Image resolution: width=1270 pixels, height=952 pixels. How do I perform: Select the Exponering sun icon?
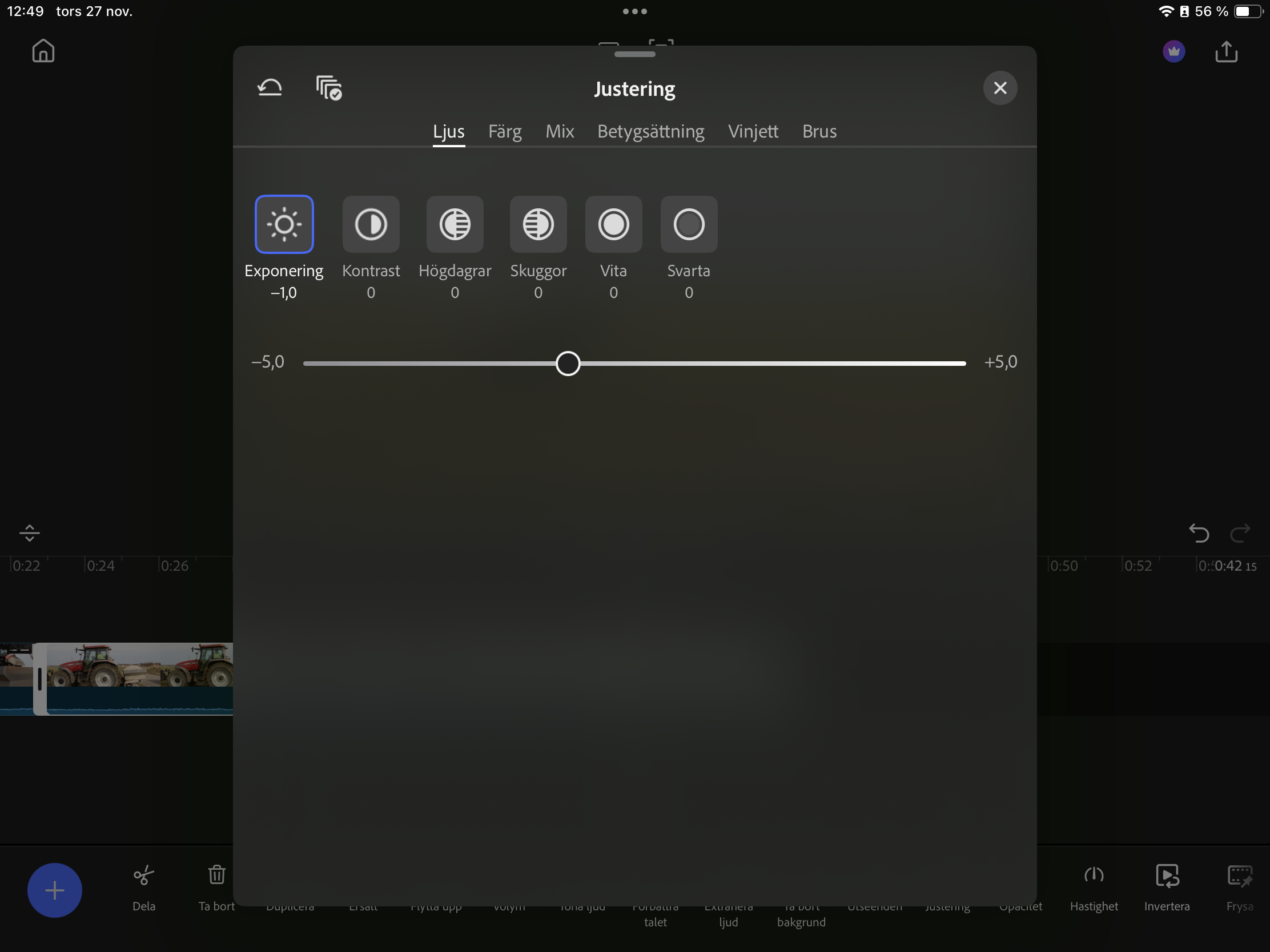click(x=284, y=224)
